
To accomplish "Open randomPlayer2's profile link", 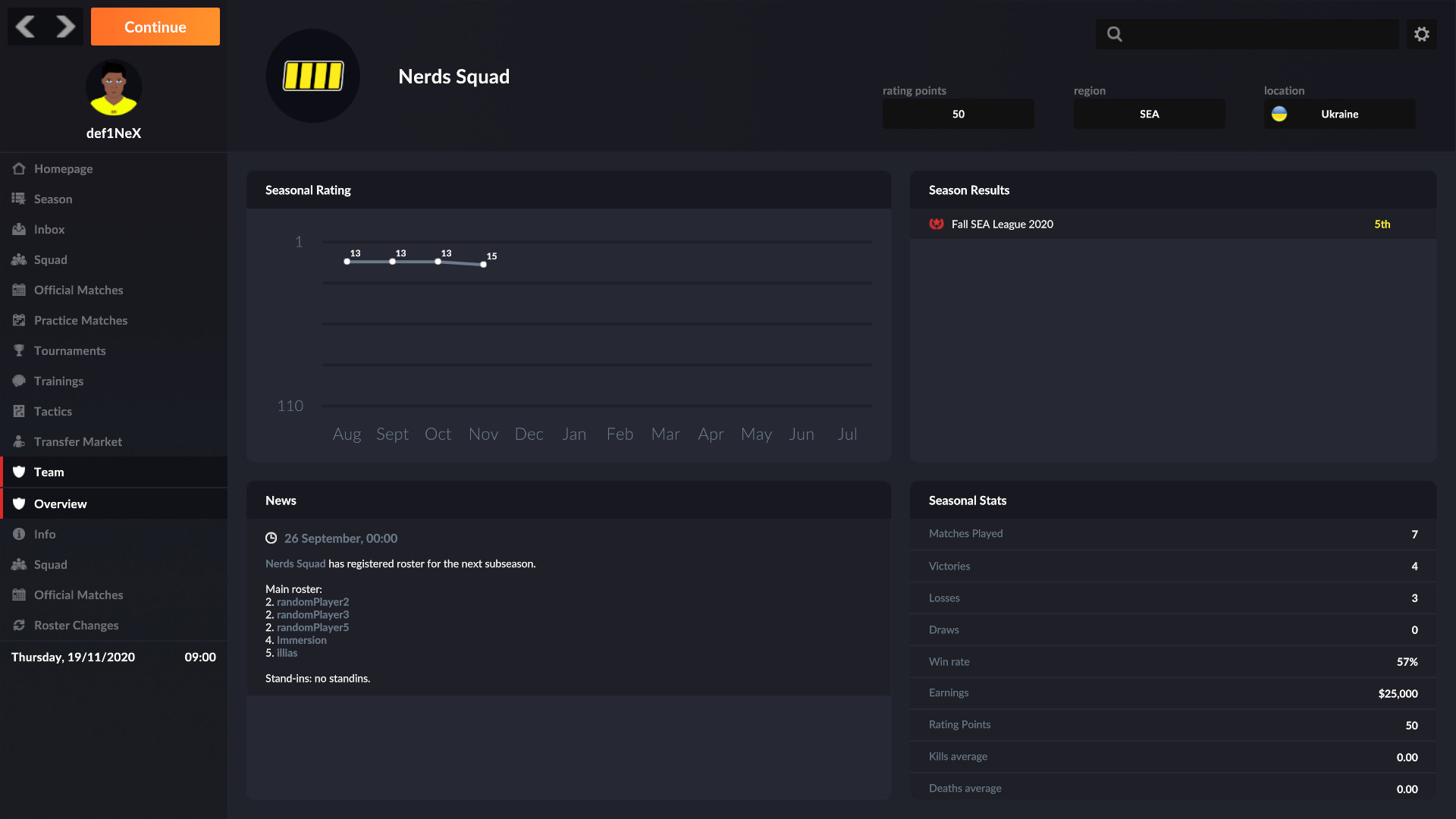I will 312,601.
